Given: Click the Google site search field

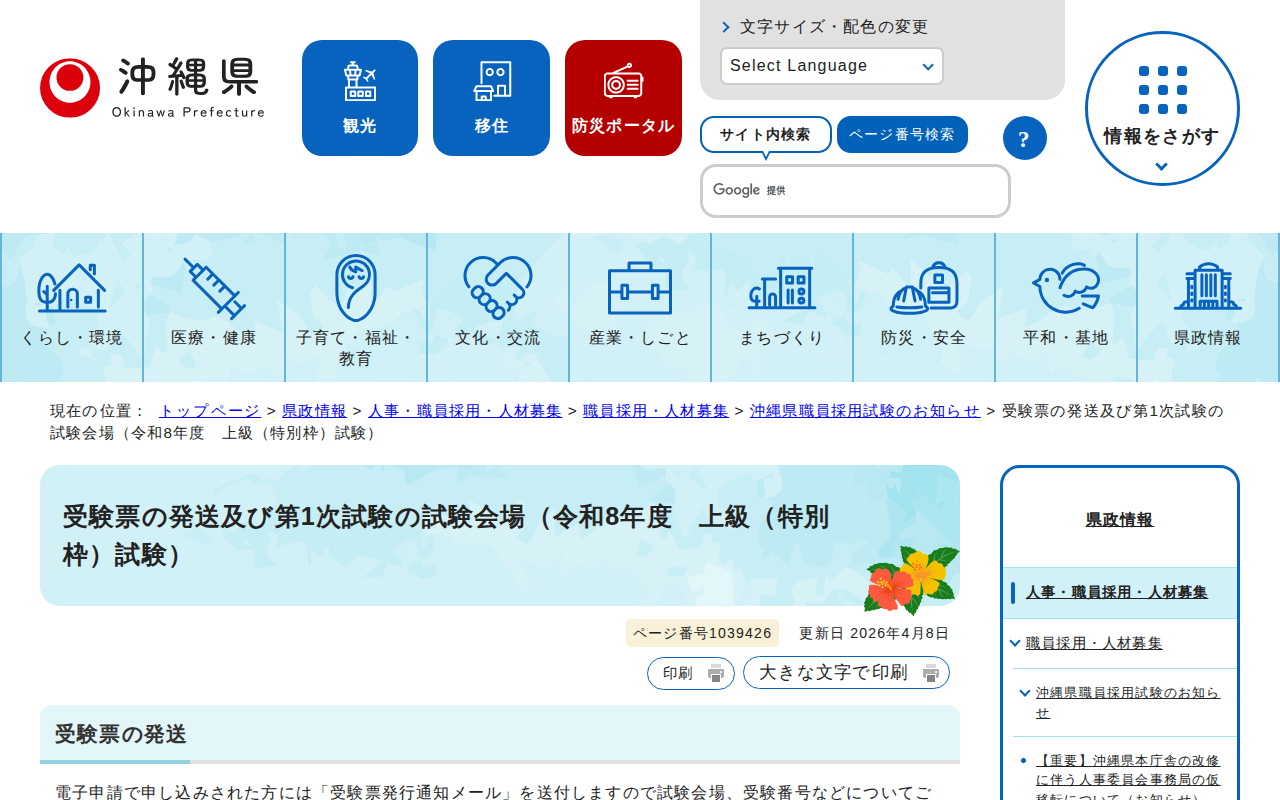Looking at the screenshot, I should [855, 191].
